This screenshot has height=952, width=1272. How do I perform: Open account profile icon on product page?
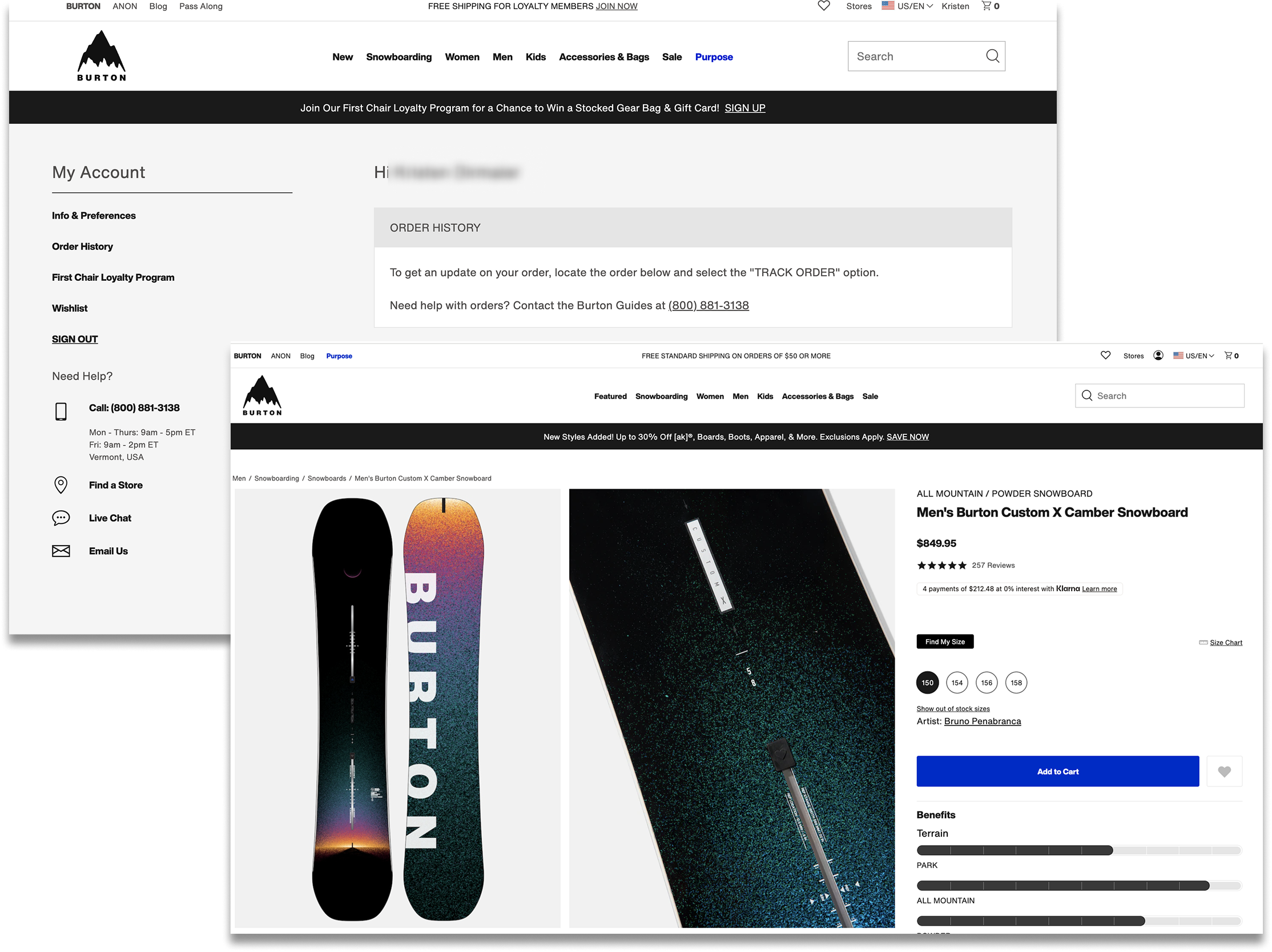pyautogui.click(x=1158, y=355)
